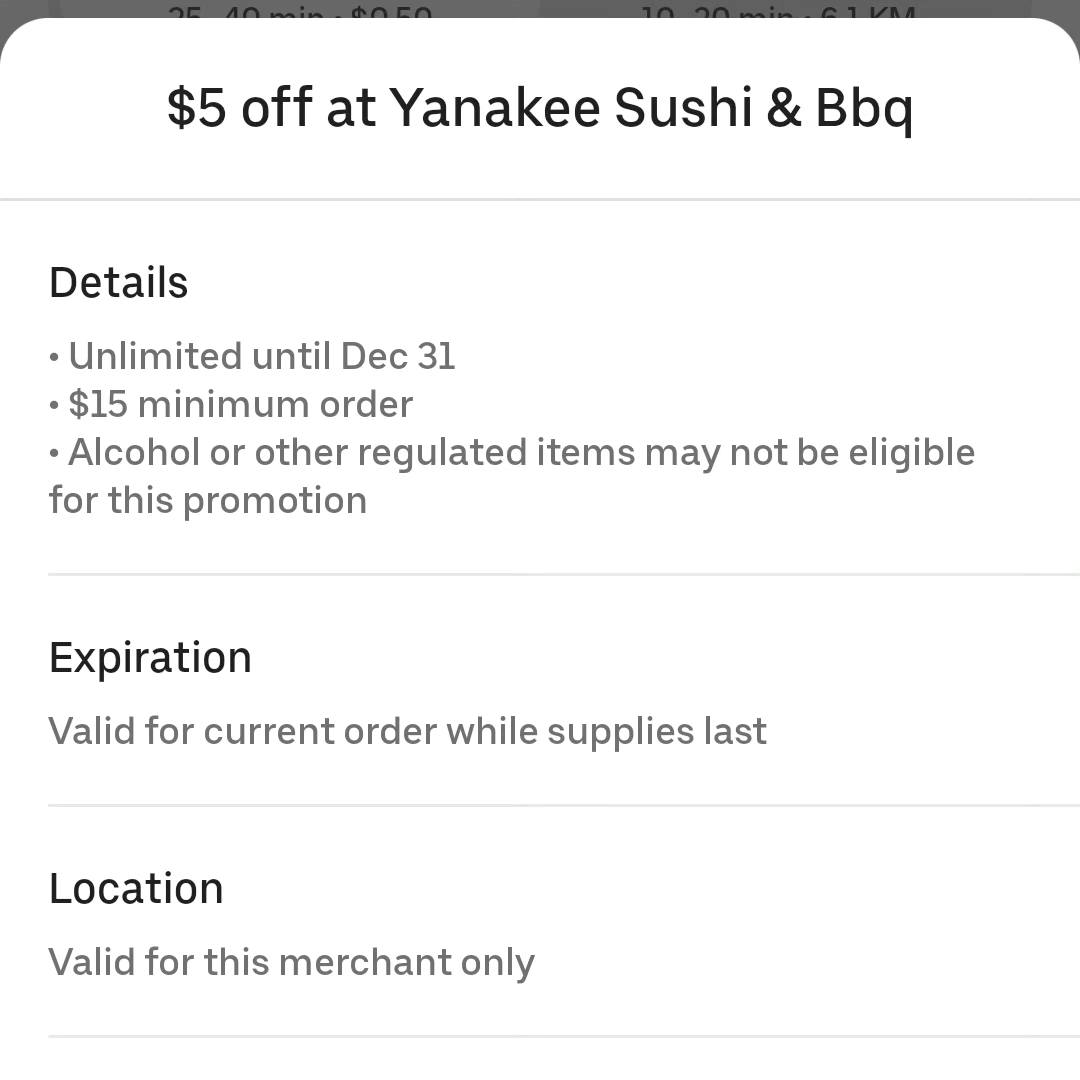The width and height of the screenshot is (1080, 1080).
Task: Tap the divider below the Location section
Action: click(564, 1036)
